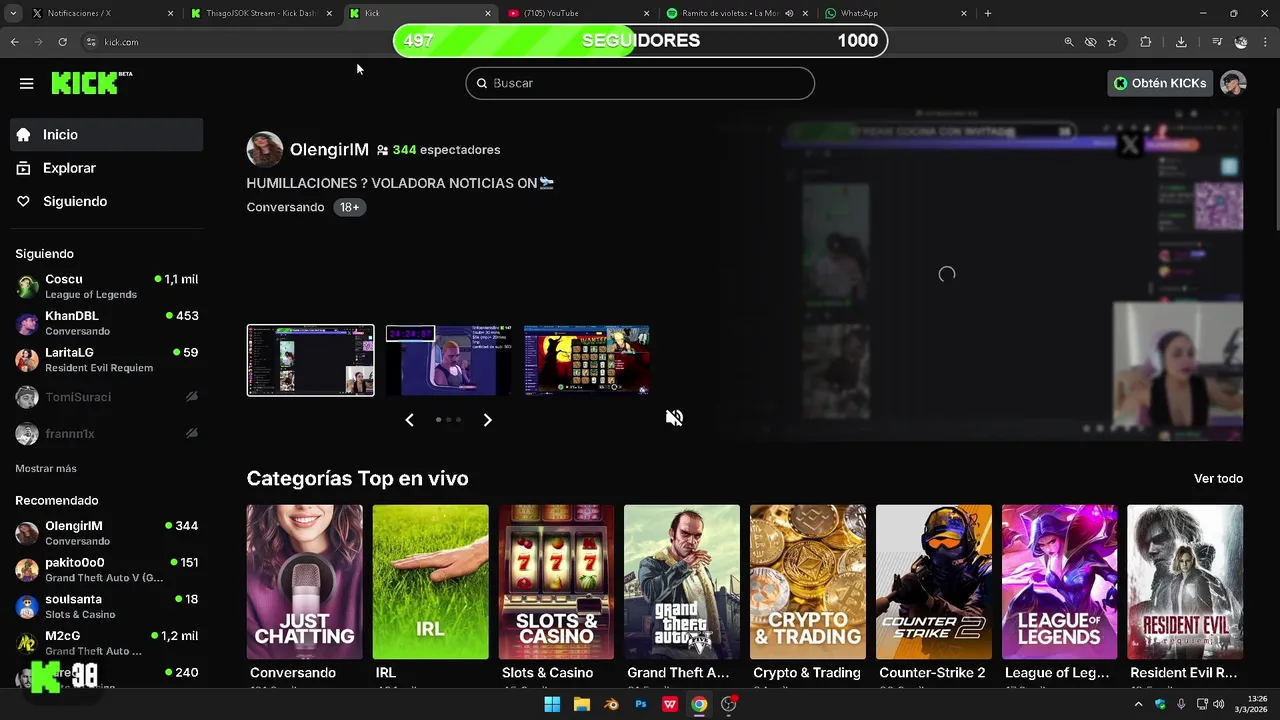
Task: Click M2cG avatar in Recomendado
Action: (x=27, y=643)
